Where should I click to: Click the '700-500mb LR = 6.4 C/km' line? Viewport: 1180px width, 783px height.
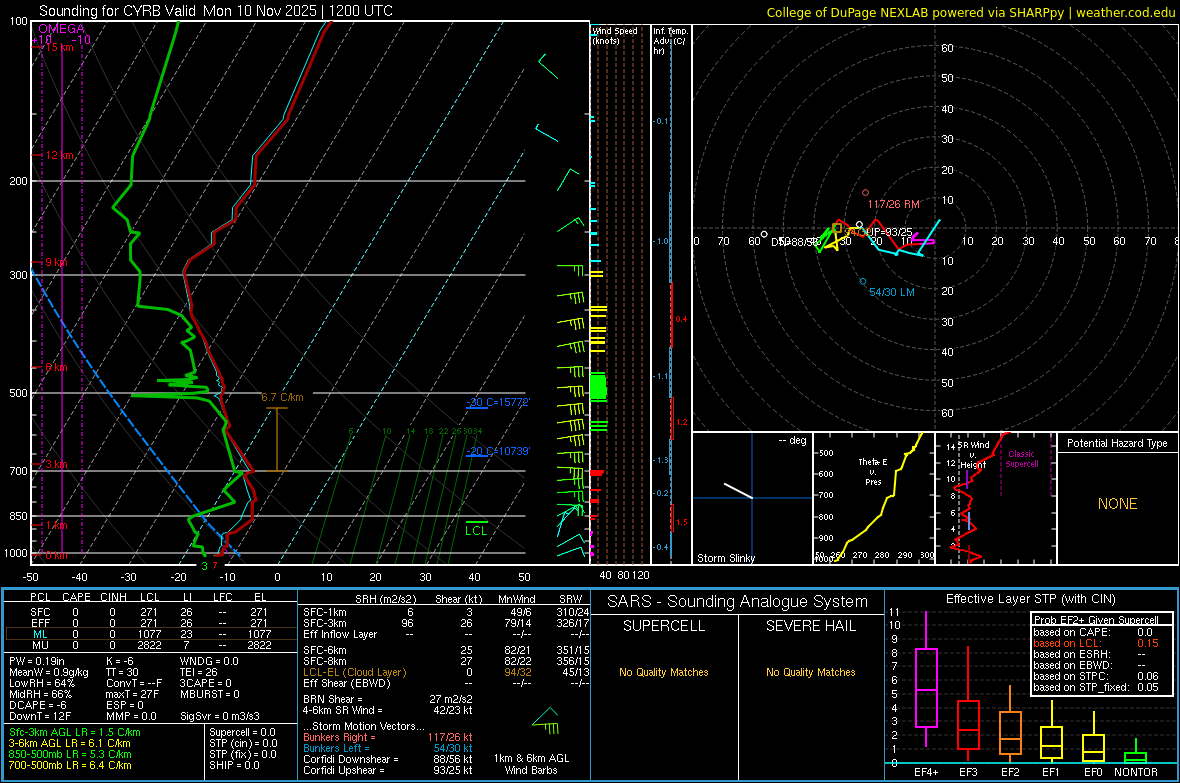click(x=70, y=765)
